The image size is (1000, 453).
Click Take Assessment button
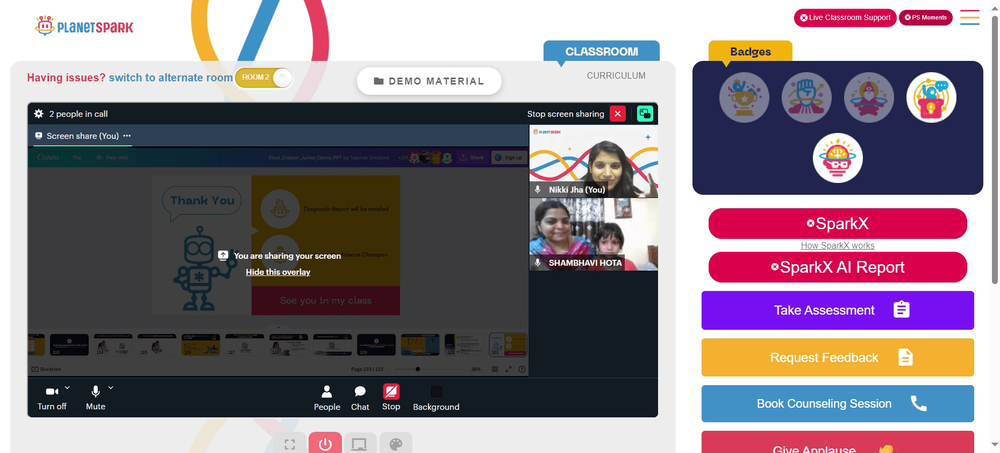point(837,310)
